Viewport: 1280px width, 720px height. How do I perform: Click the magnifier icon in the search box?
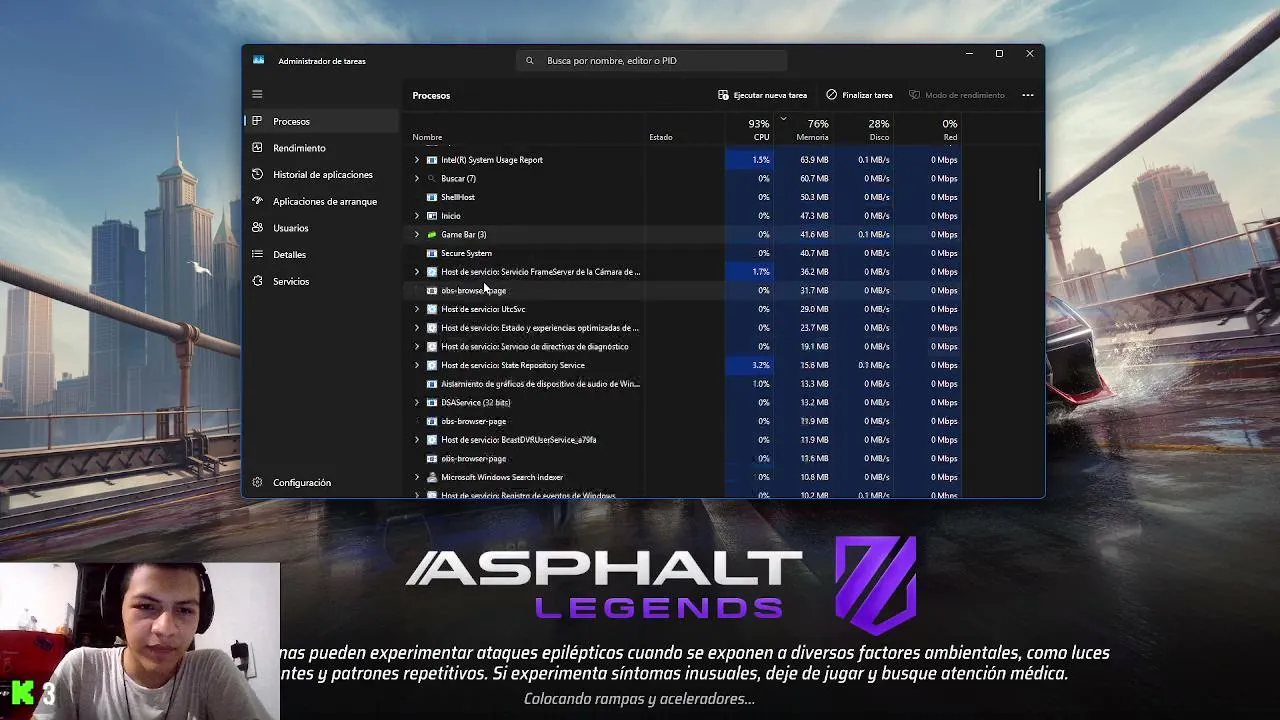pos(530,61)
